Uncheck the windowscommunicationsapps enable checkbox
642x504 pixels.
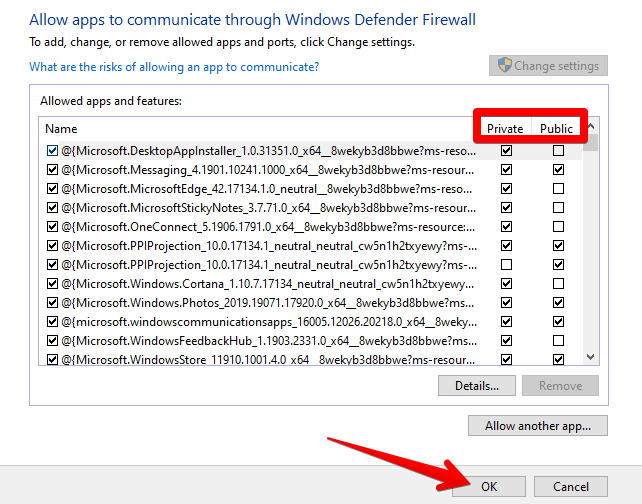52,321
